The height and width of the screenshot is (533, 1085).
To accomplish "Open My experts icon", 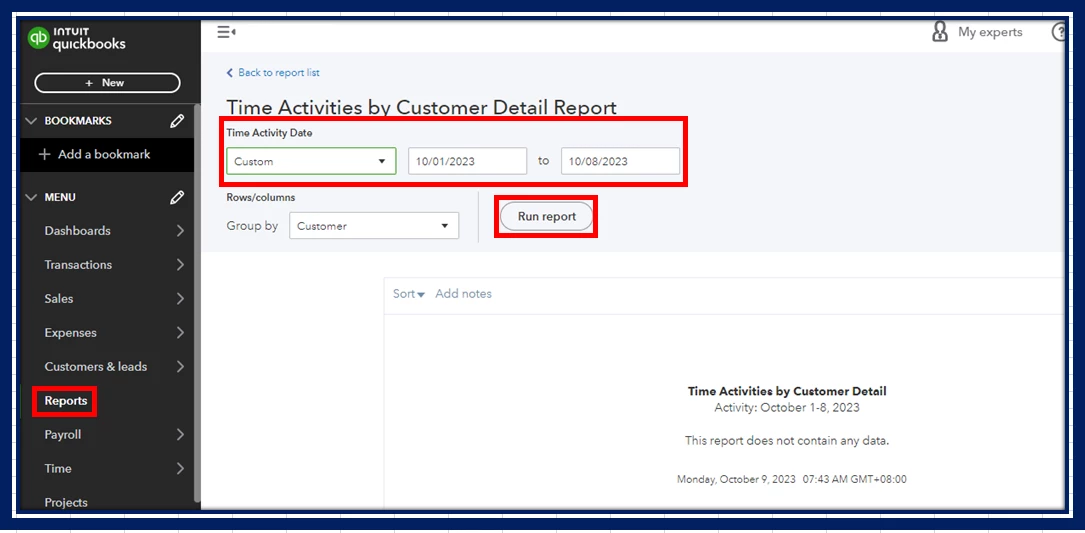I will point(940,32).
